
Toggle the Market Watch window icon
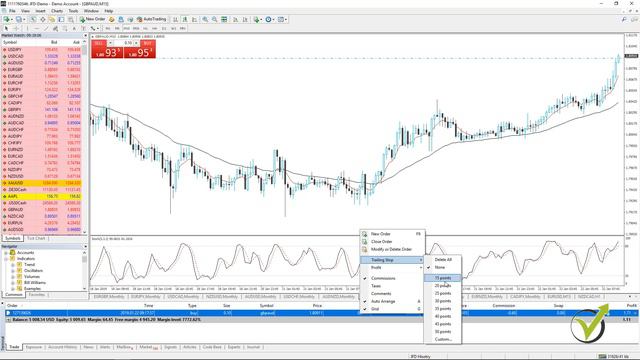(x=33, y=19)
